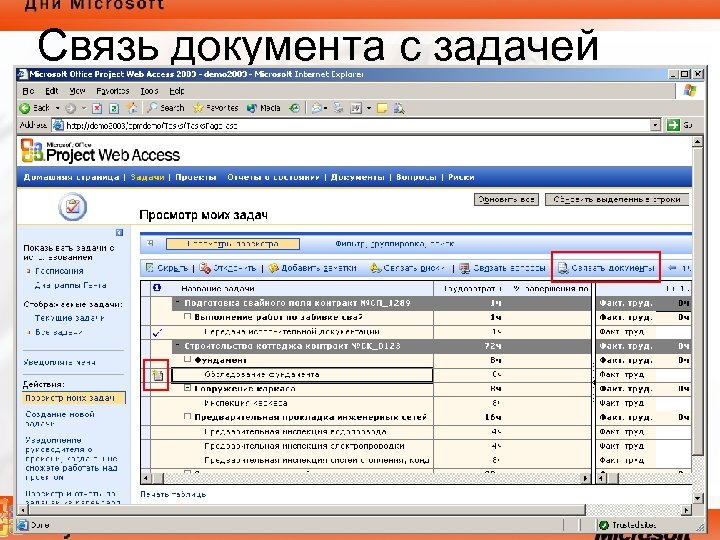Open the File menu
The image size is (720, 540).
(x=28, y=91)
